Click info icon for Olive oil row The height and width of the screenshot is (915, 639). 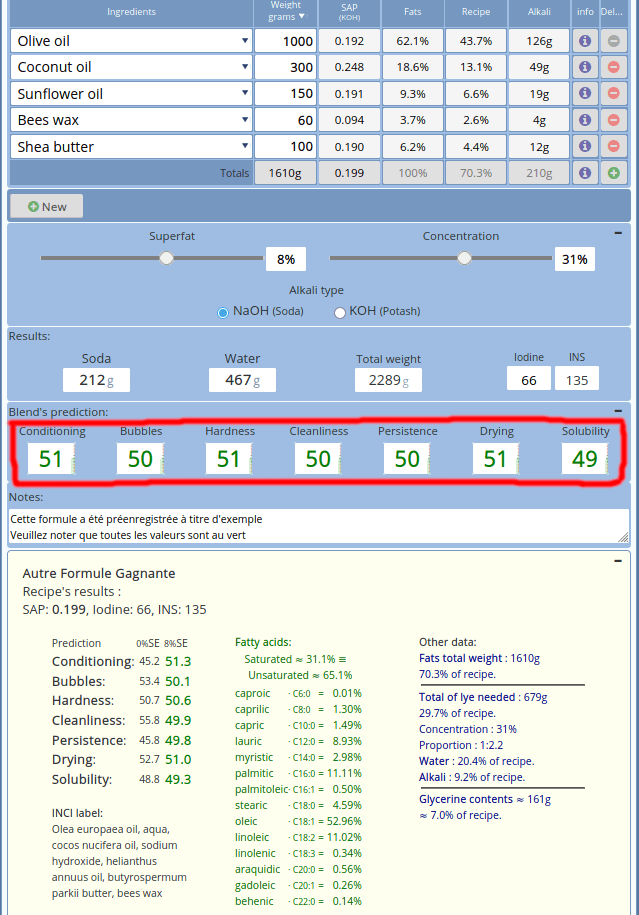pos(585,41)
